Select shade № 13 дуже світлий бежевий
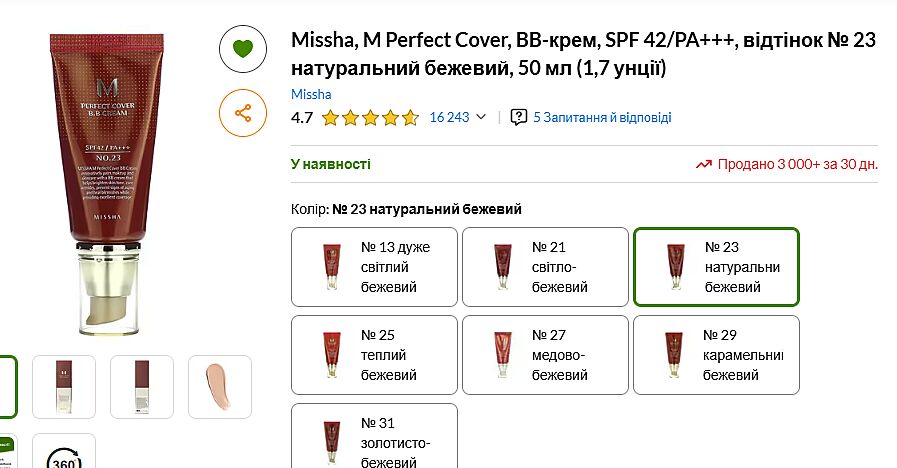Image resolution: width=897 pixels, height=468 pixels. pyautogui.click(x=374, y=267)
